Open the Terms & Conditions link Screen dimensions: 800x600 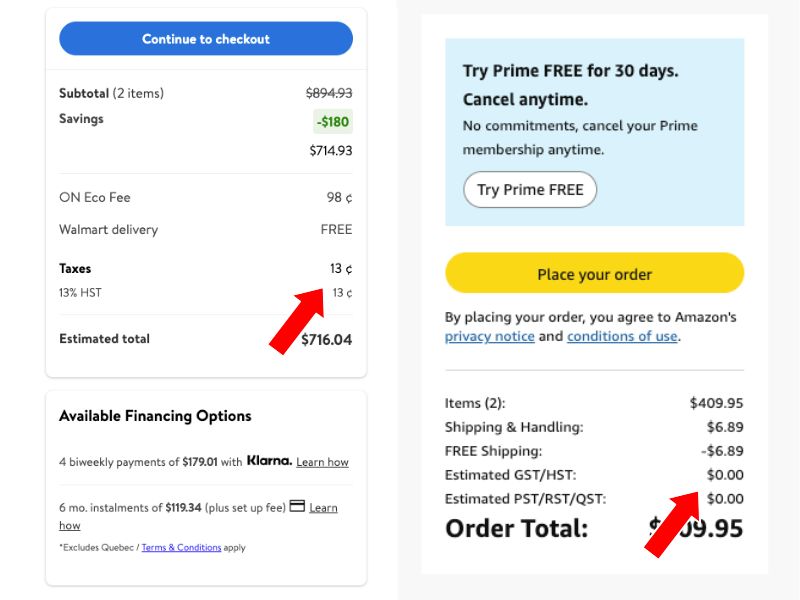point(181,547)
